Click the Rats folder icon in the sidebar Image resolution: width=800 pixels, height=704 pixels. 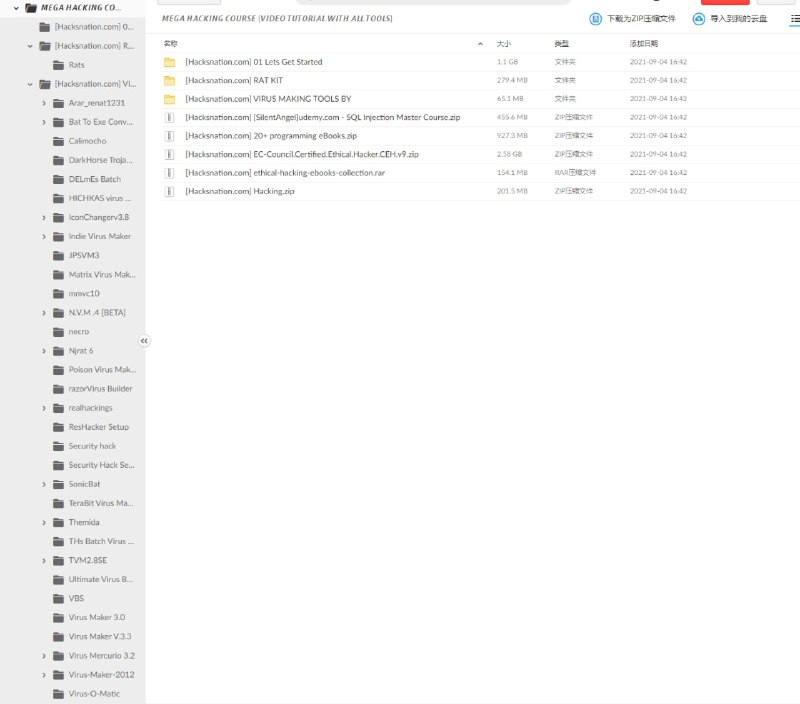tap(59, 65)
